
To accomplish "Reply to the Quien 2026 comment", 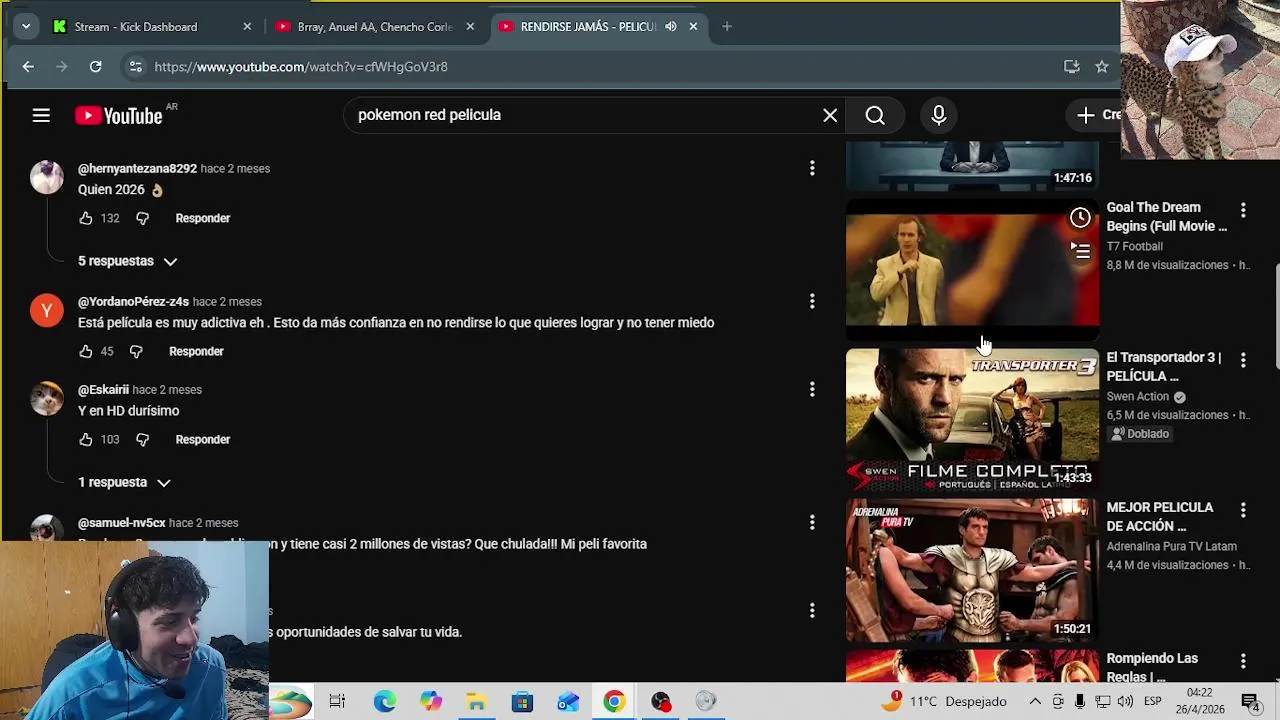I will coord(203,218).
